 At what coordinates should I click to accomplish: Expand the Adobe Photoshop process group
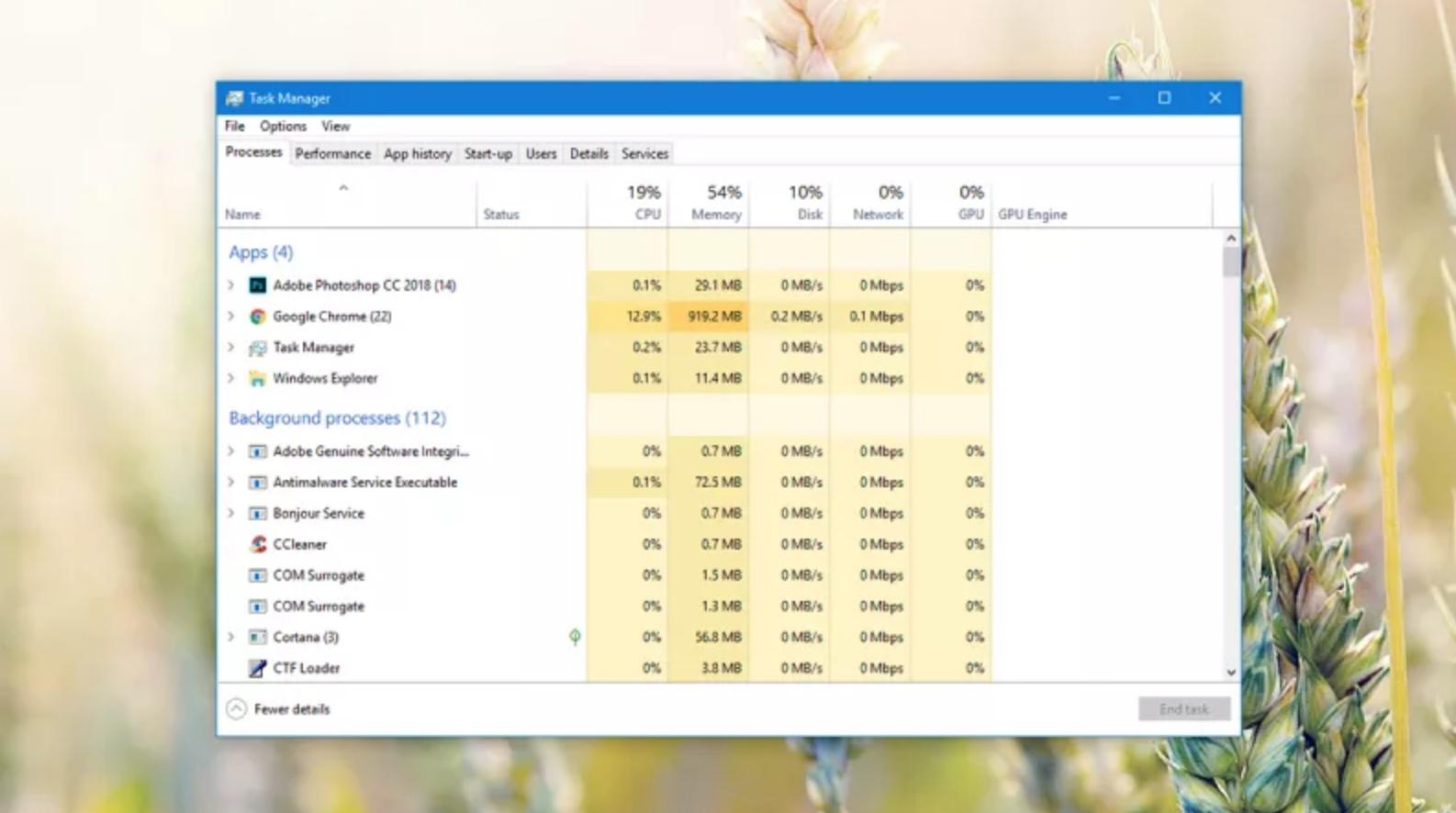click(231, 285)
